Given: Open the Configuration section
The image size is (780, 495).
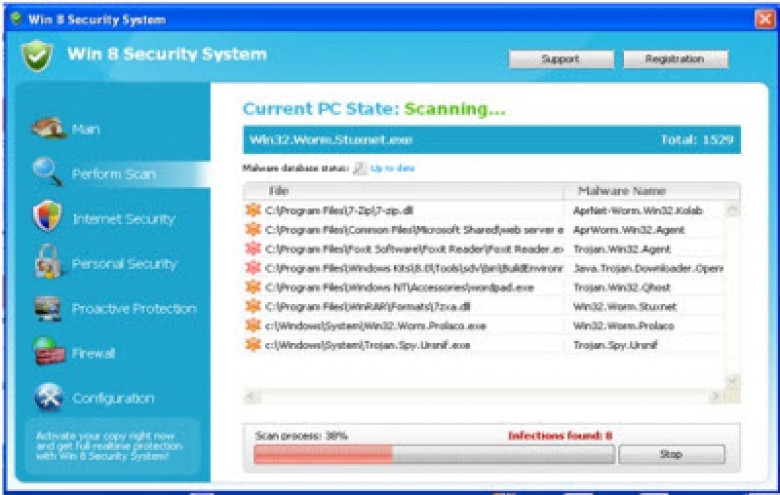Looking at the screenshot, I should [x=113, y=398].
